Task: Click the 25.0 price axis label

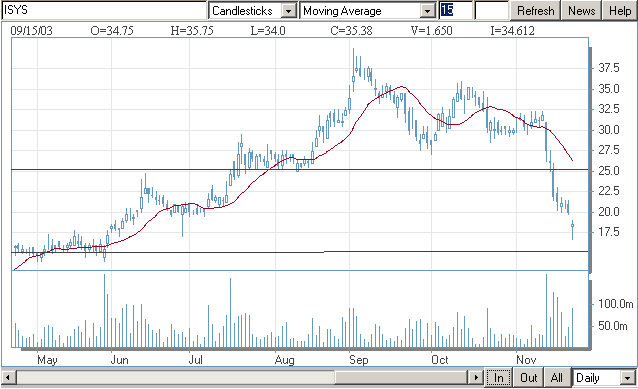Action: point(609,171)
